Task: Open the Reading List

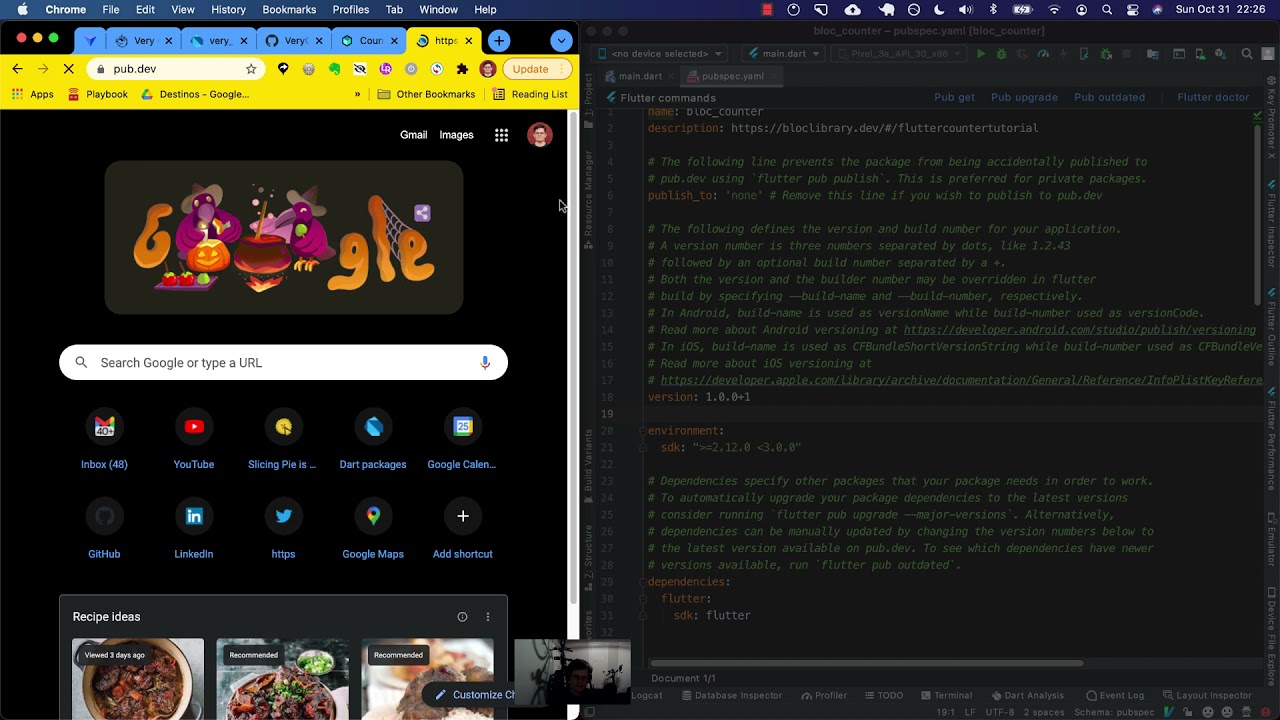Action: coord(530,94)
